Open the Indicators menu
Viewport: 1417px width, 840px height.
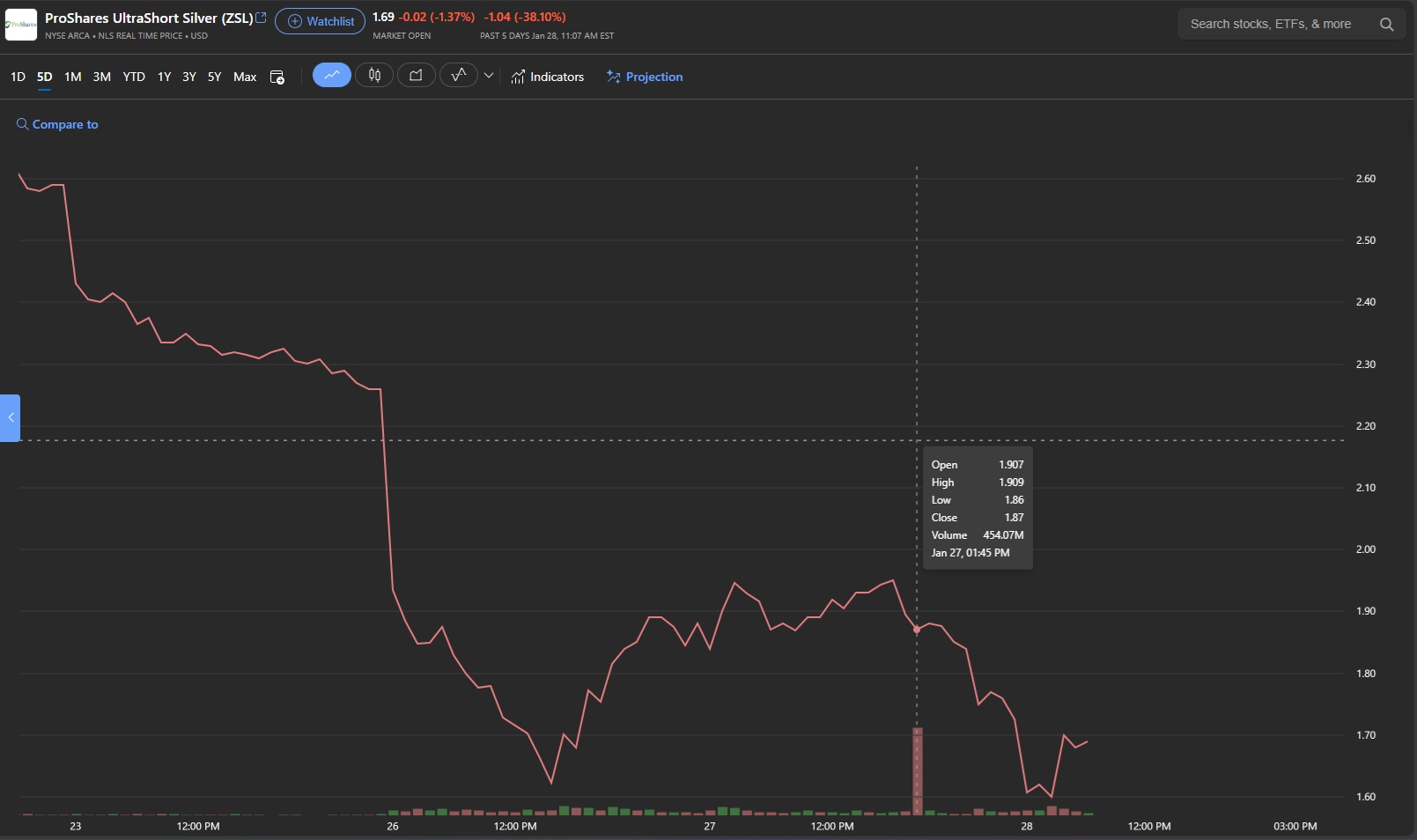[x=547, y=77]
